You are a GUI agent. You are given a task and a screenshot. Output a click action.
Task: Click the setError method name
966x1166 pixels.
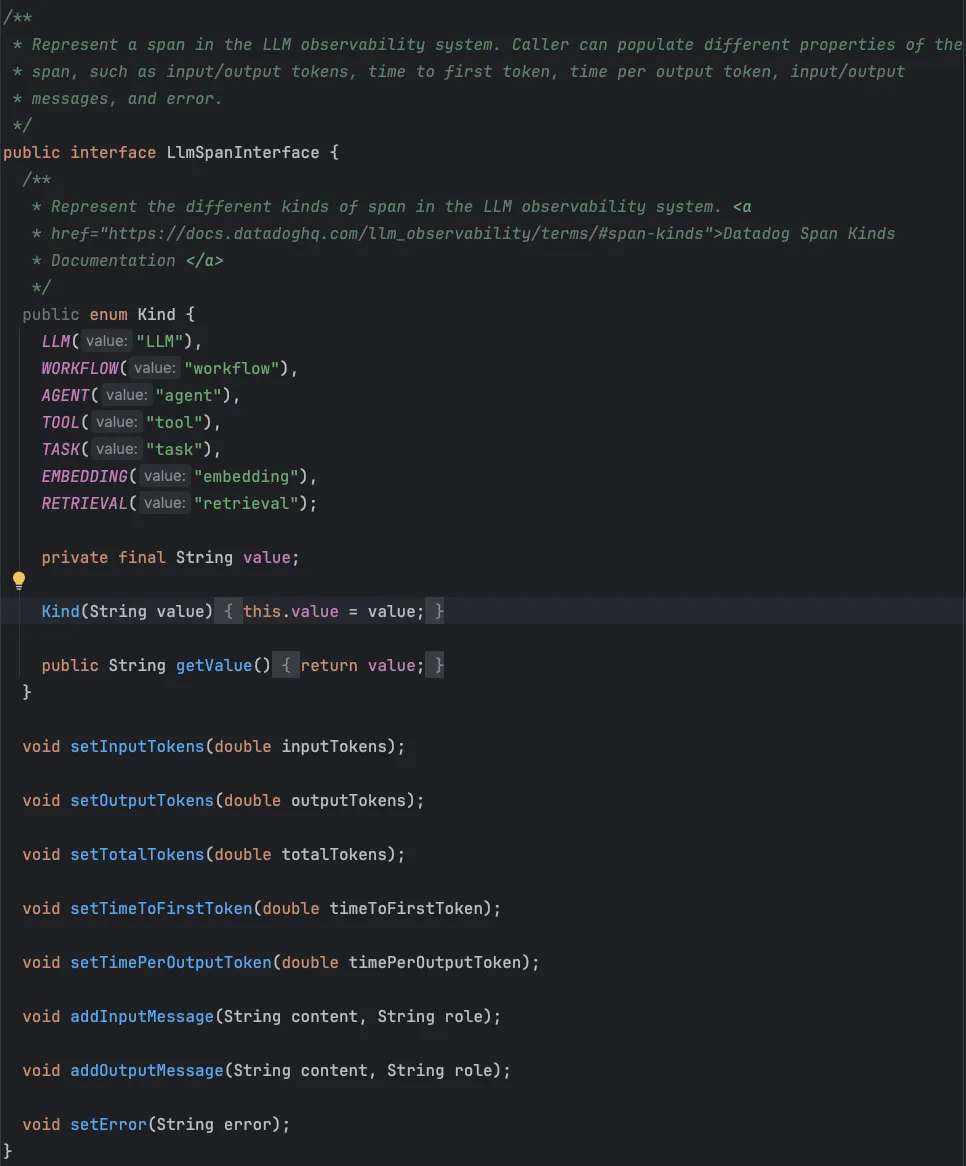click(109, 1124)
